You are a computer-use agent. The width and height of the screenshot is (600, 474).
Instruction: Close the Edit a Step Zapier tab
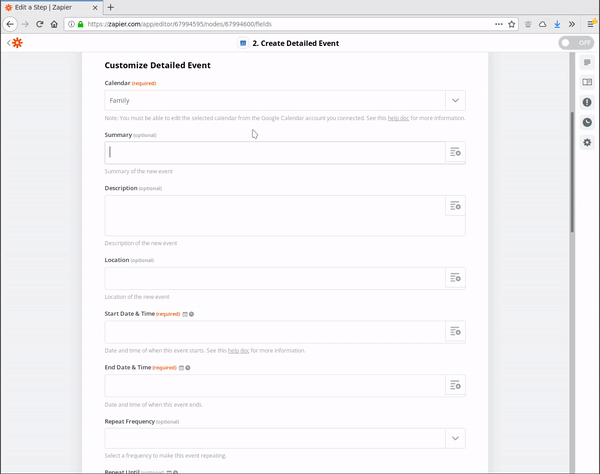(95, 7)
